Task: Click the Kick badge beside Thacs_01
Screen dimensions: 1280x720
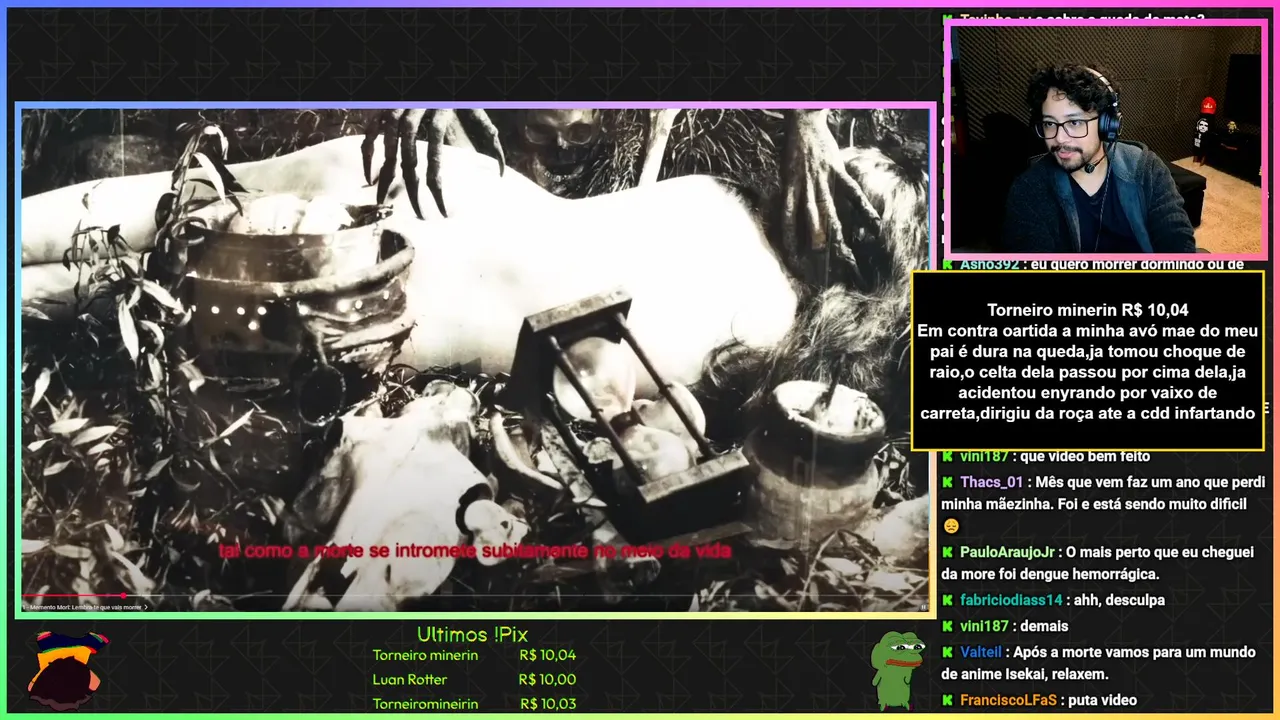Action: tap(947, 482)
